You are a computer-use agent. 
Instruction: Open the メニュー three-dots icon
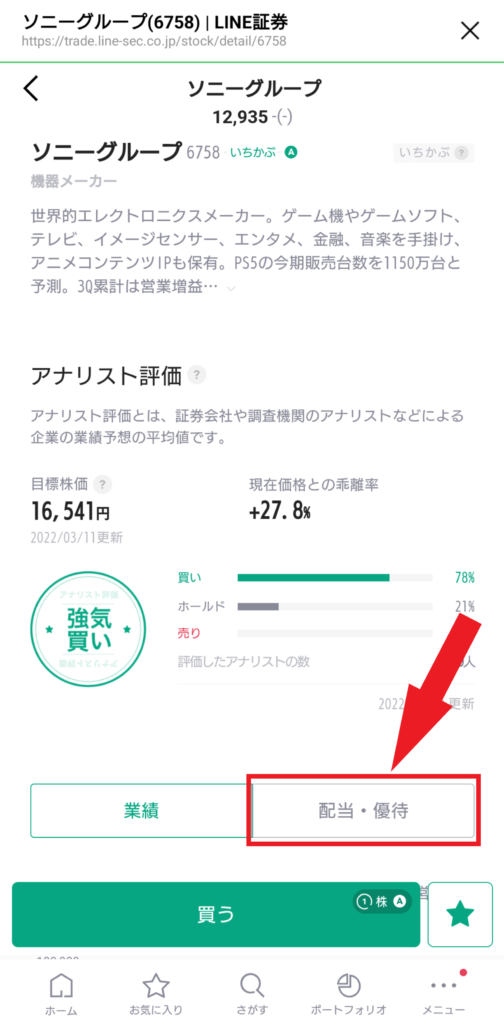tap(445, 985)
